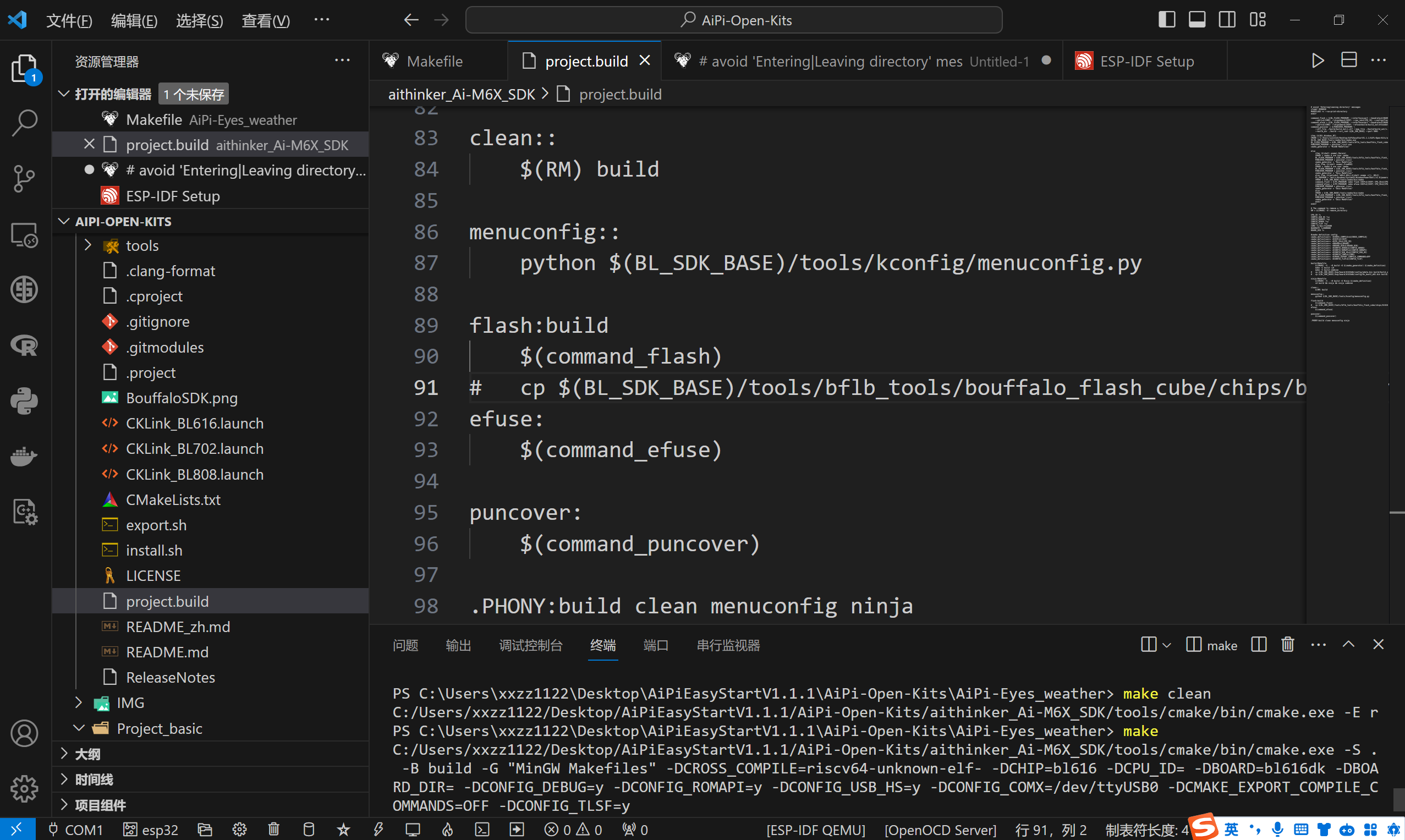Viewport: 1405px width, 840px height.
Task: Close the terminal panel
Action: pos(1379,644)
